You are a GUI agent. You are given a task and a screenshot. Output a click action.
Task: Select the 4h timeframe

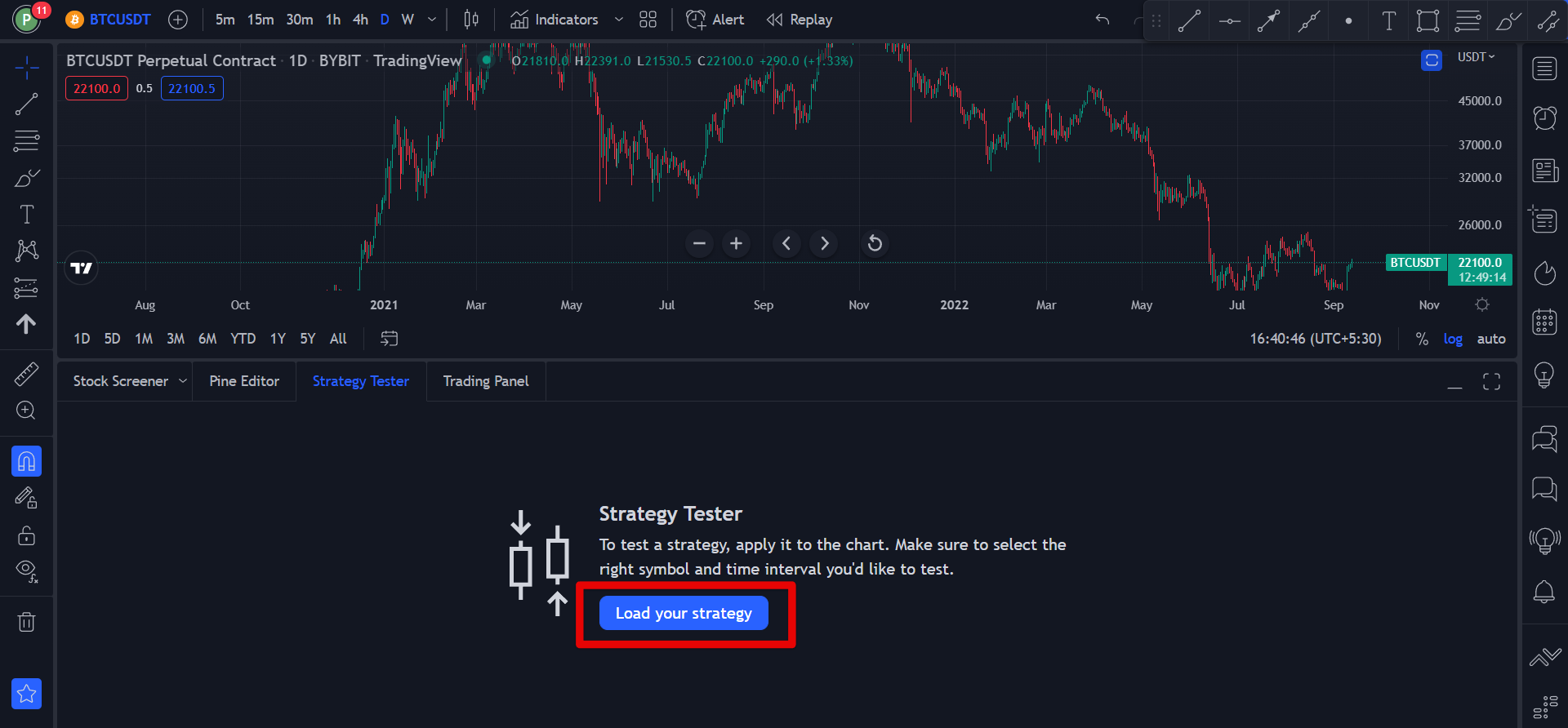[x=360, y=20]
